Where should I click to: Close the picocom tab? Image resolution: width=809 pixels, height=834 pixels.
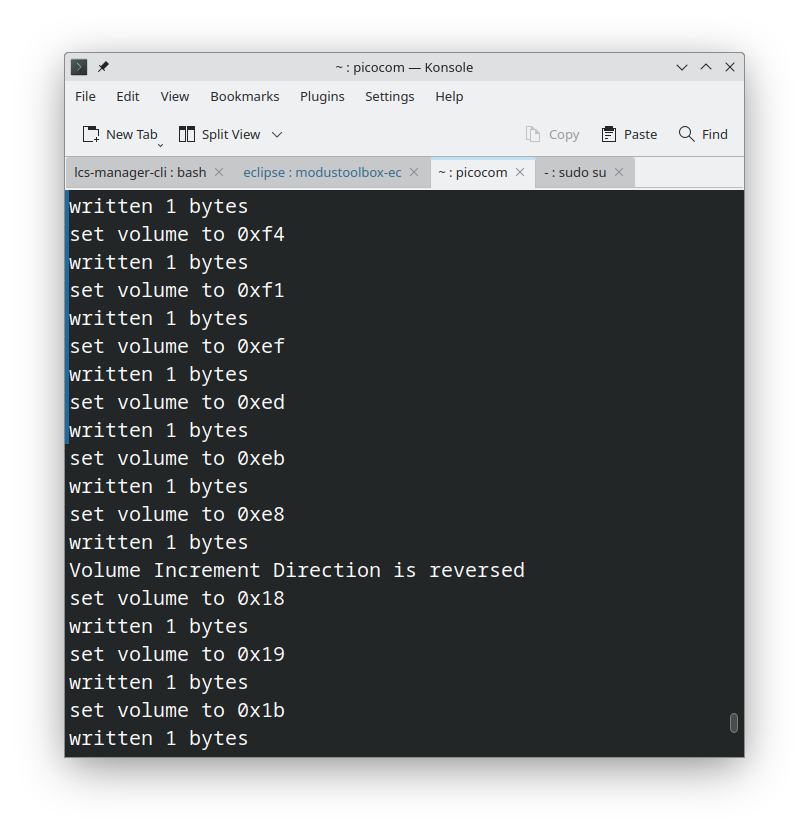click(x=520, y=172)
